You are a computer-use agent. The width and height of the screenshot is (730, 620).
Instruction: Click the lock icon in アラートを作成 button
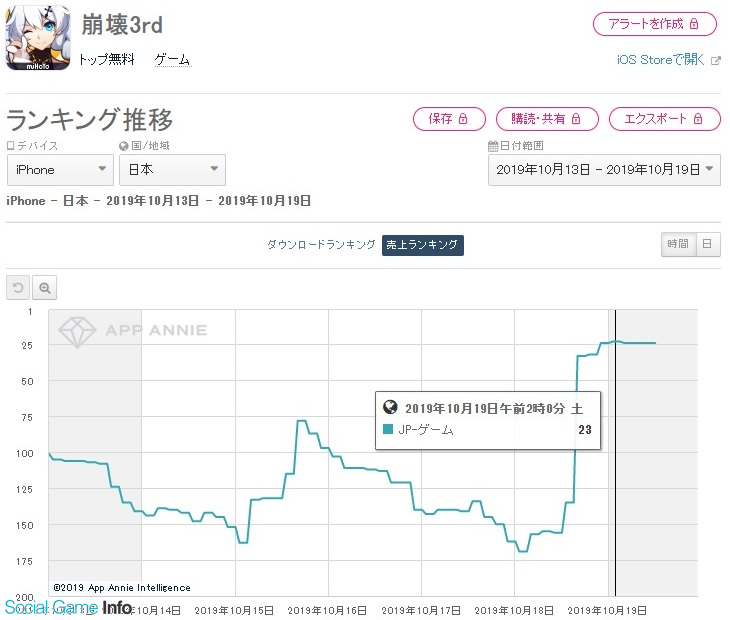[694, 24]
